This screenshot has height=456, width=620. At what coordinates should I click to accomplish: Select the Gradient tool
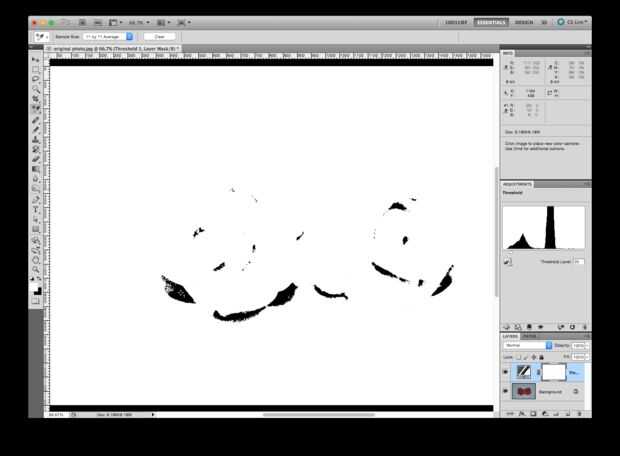[36, 169]
